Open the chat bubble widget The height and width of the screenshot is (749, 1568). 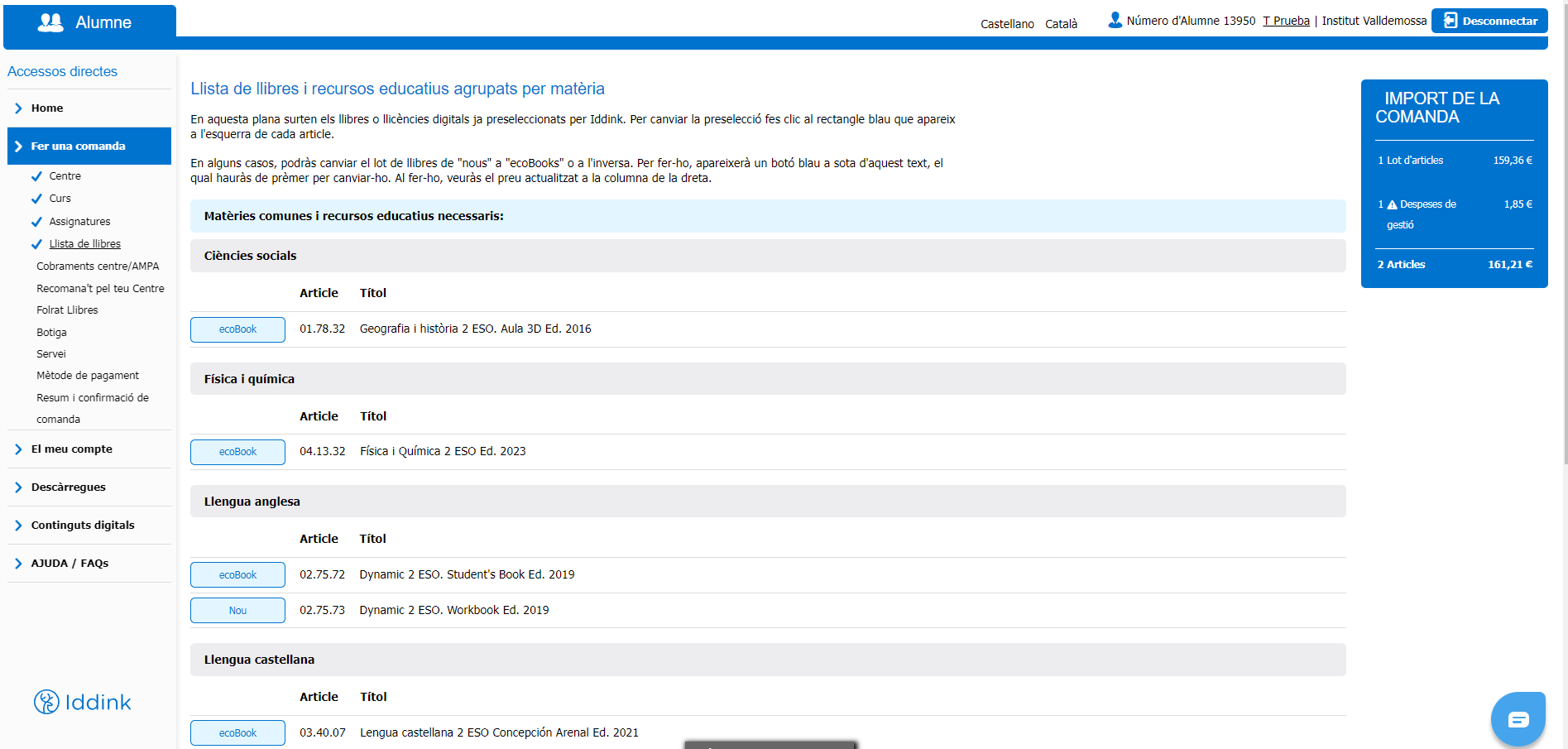click(x=1518, y=719)
